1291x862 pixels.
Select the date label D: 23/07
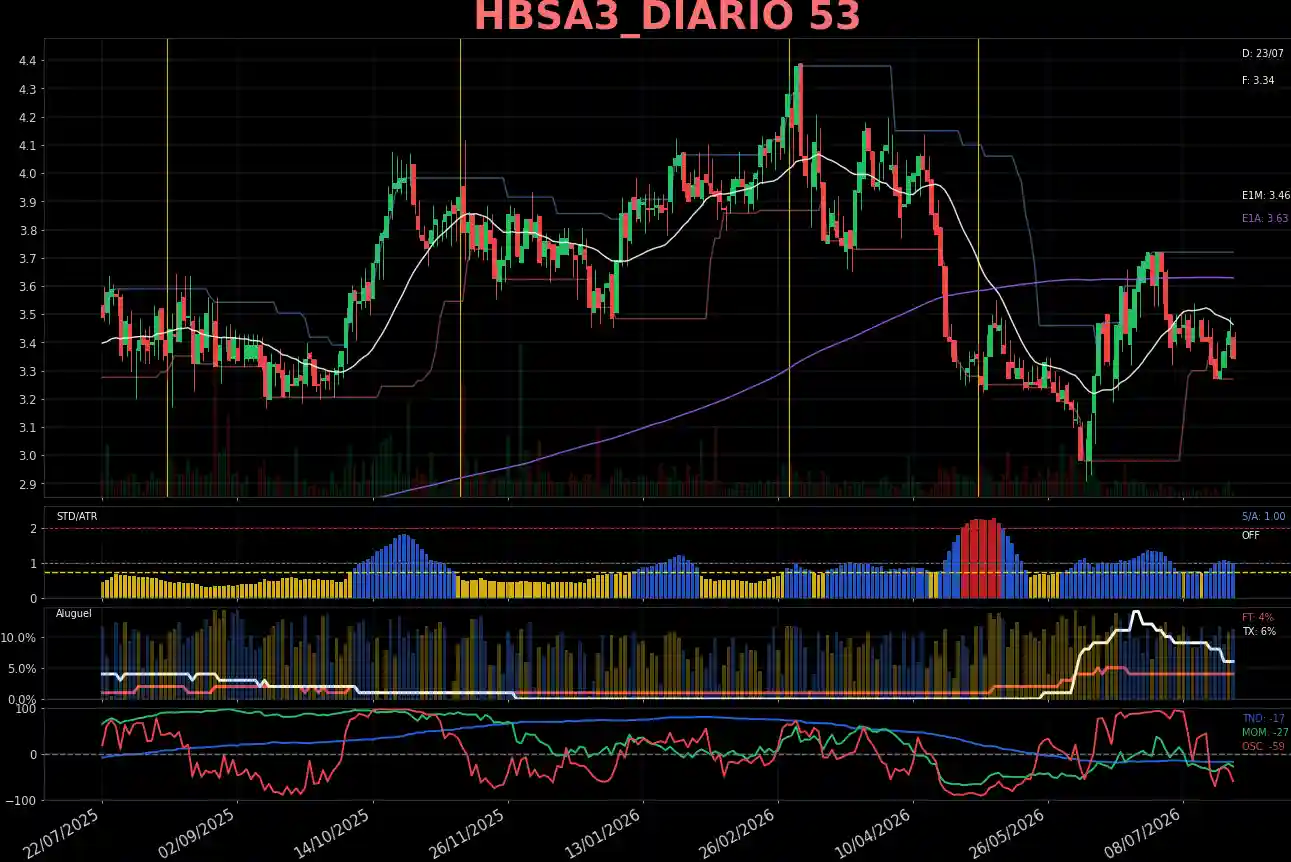tap(1263, 53)
